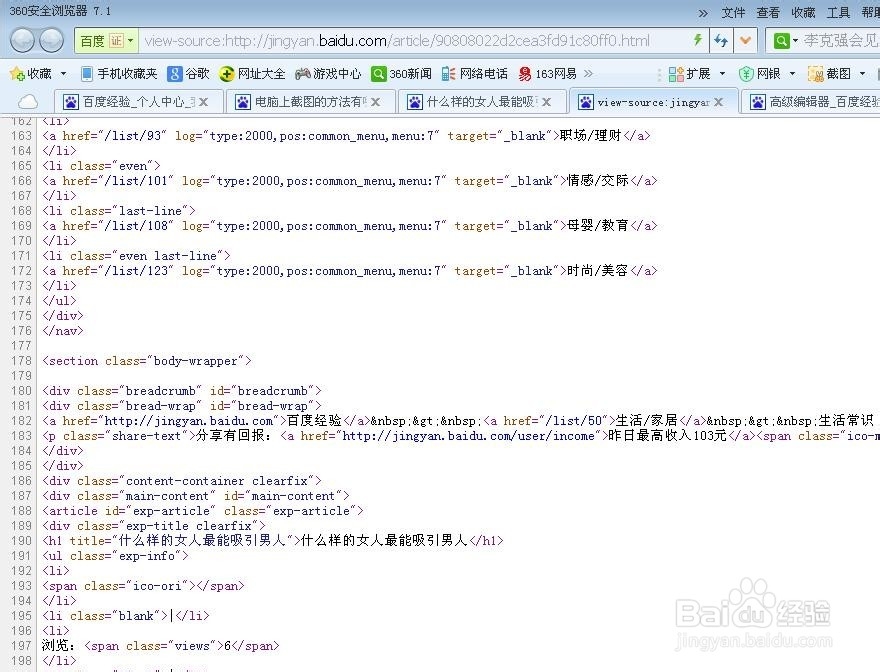880x672 pixels.
Task: Close the 电脑上截图的方法 tab
Action: tap(375, 102)
